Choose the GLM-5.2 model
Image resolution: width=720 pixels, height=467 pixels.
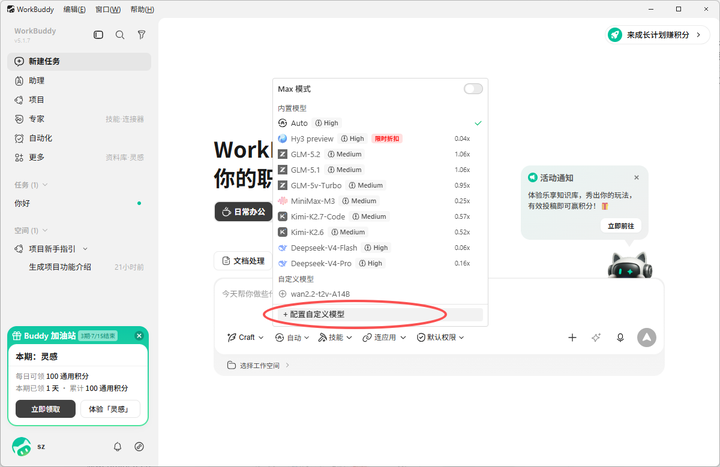[380, 154]
